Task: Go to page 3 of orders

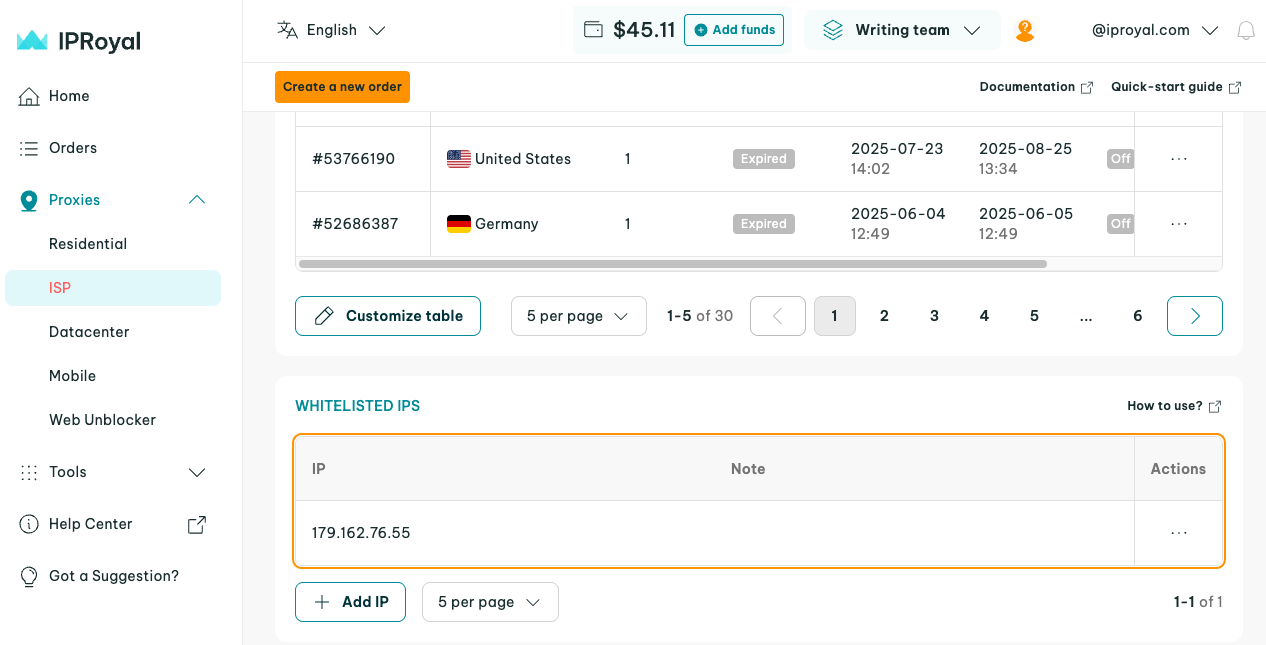Action: coord(934,316)
